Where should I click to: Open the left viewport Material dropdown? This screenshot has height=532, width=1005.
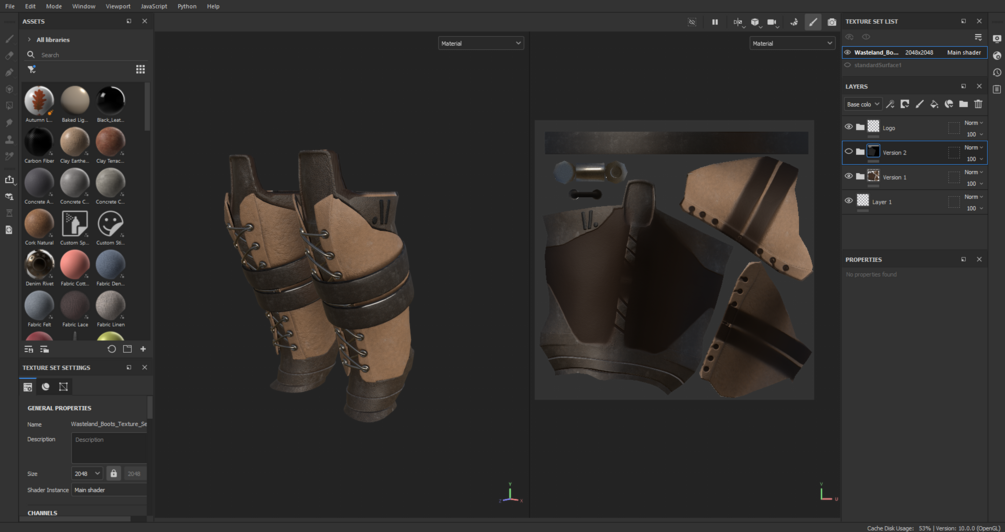click(x=480, y=43)
